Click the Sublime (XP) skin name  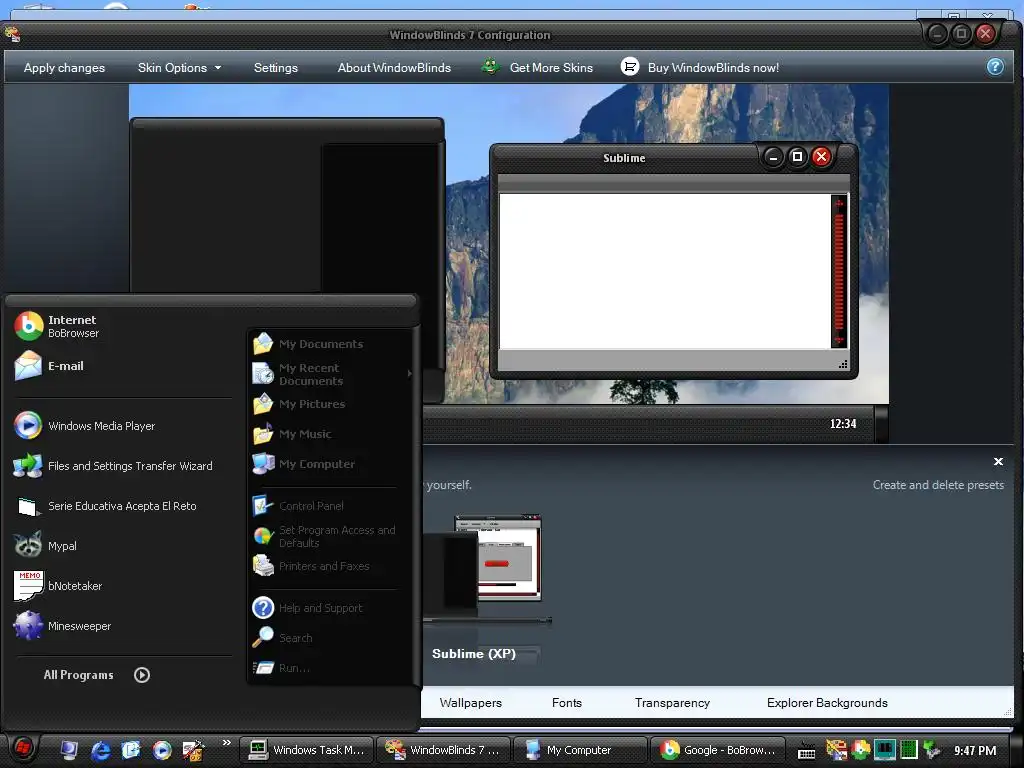click(473, 654)
